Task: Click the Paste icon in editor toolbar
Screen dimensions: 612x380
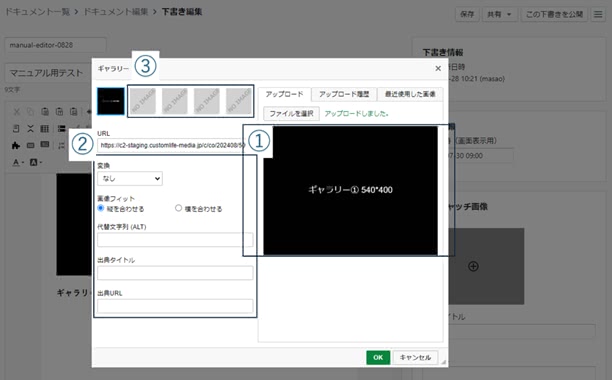Action: tap(45, 112)
